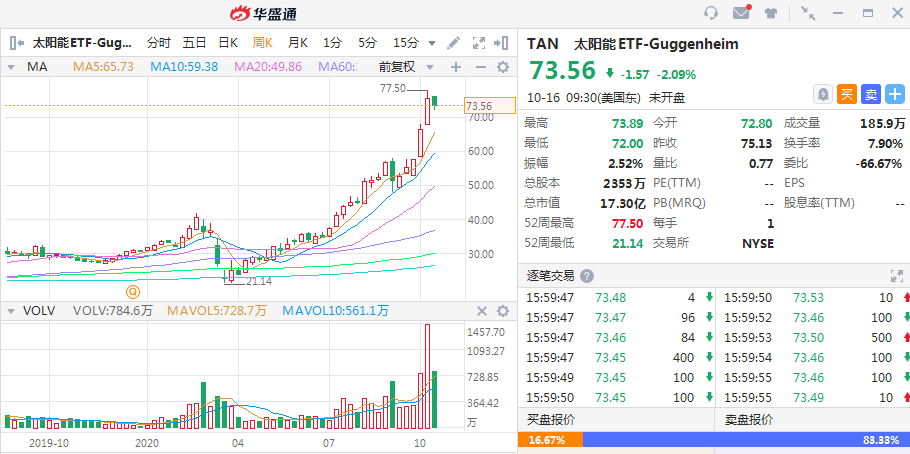The width and height of the screenshot is (910, 454).
Task: Click the Huashengtong logo
Action: coord(263,13)
